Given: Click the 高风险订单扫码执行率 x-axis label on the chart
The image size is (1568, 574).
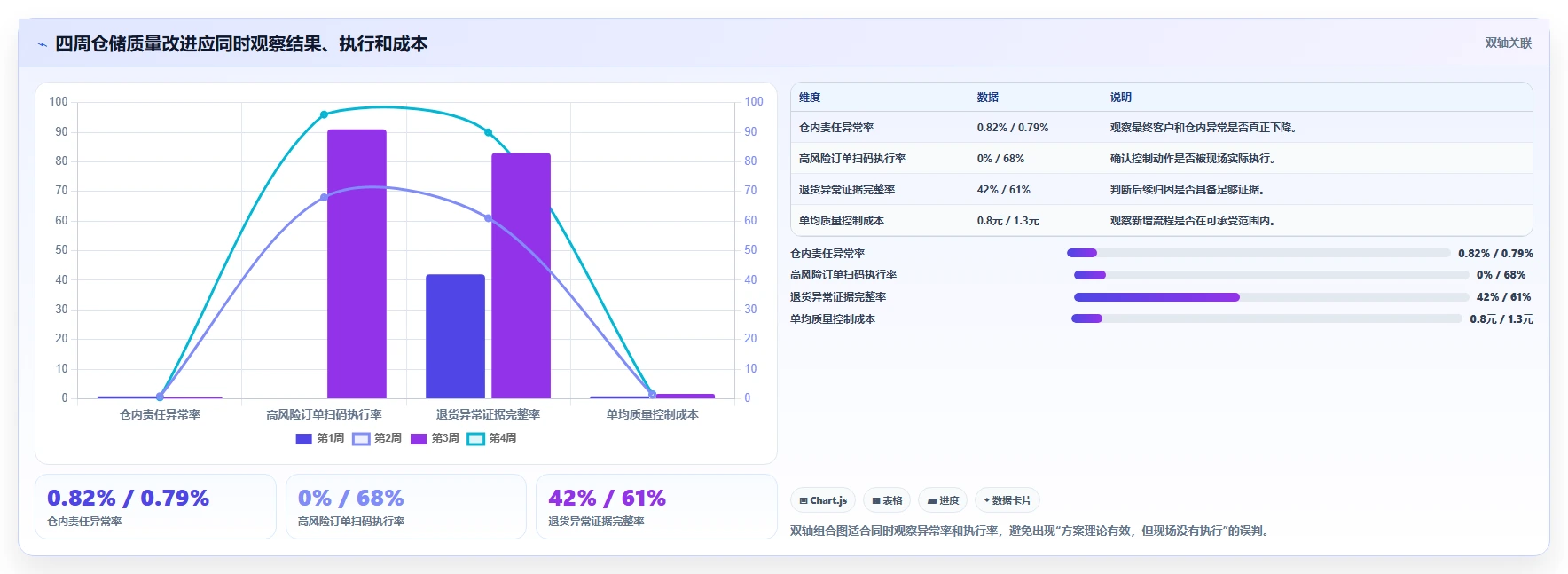Looking at the screenshot, I should (x=324, y=414).
